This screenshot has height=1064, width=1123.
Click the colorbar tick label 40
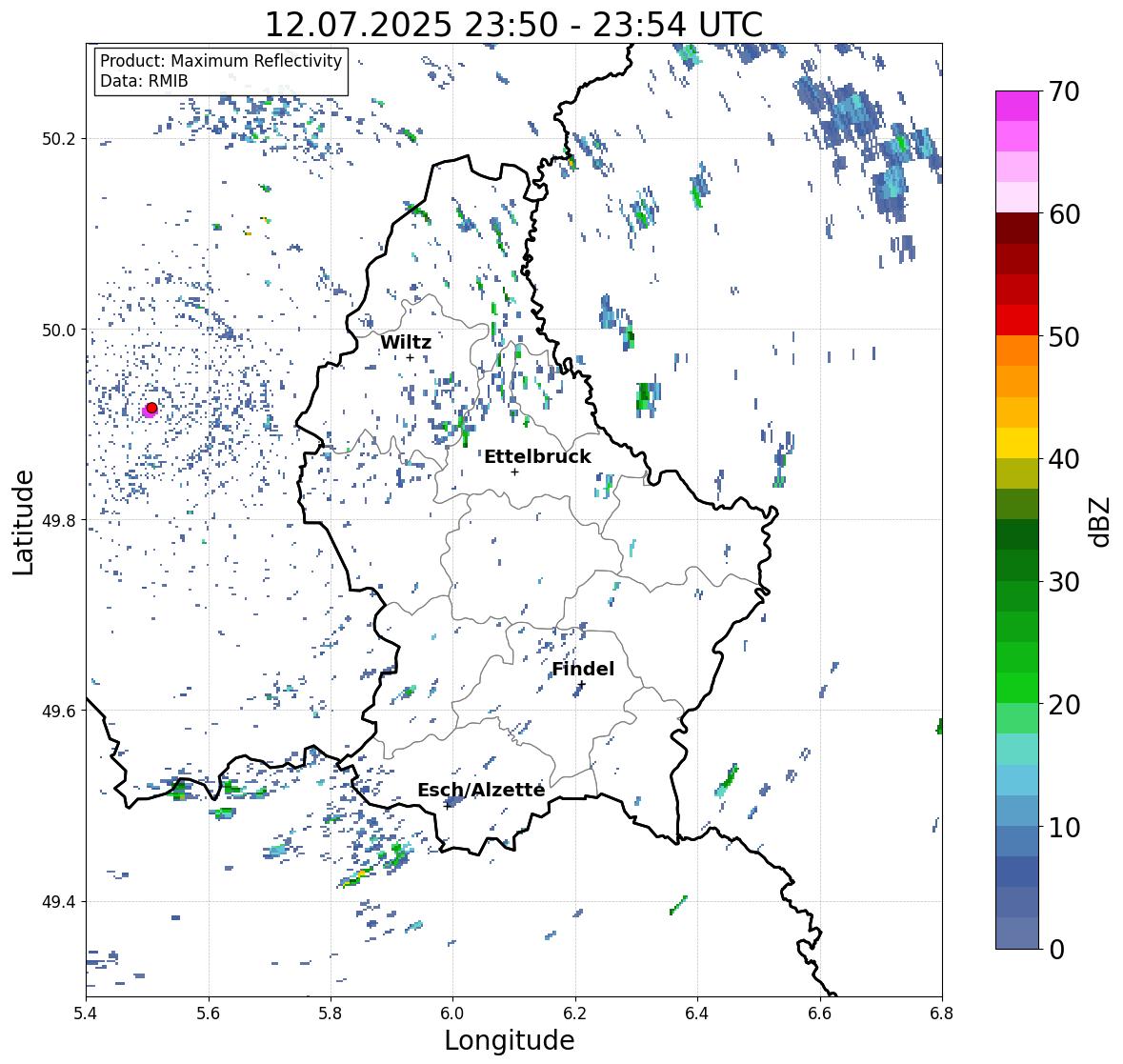(1064, 459)
